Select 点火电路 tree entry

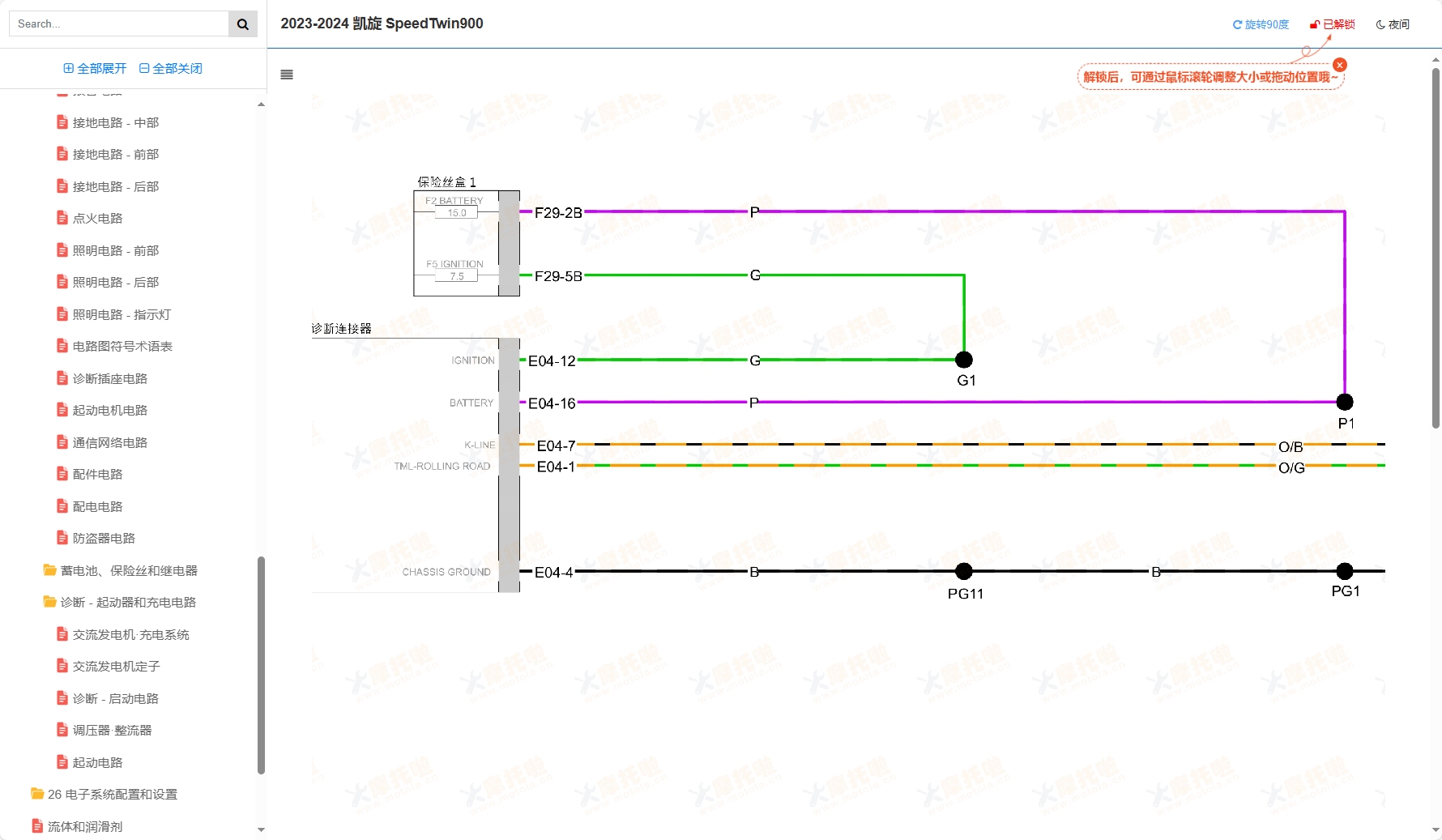click(98, 218)
